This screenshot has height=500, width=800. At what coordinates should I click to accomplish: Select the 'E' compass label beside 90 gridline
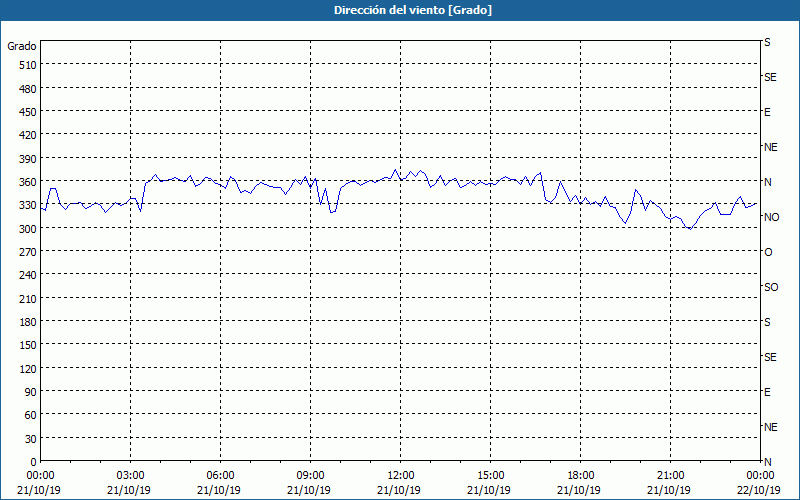(767, 392)
